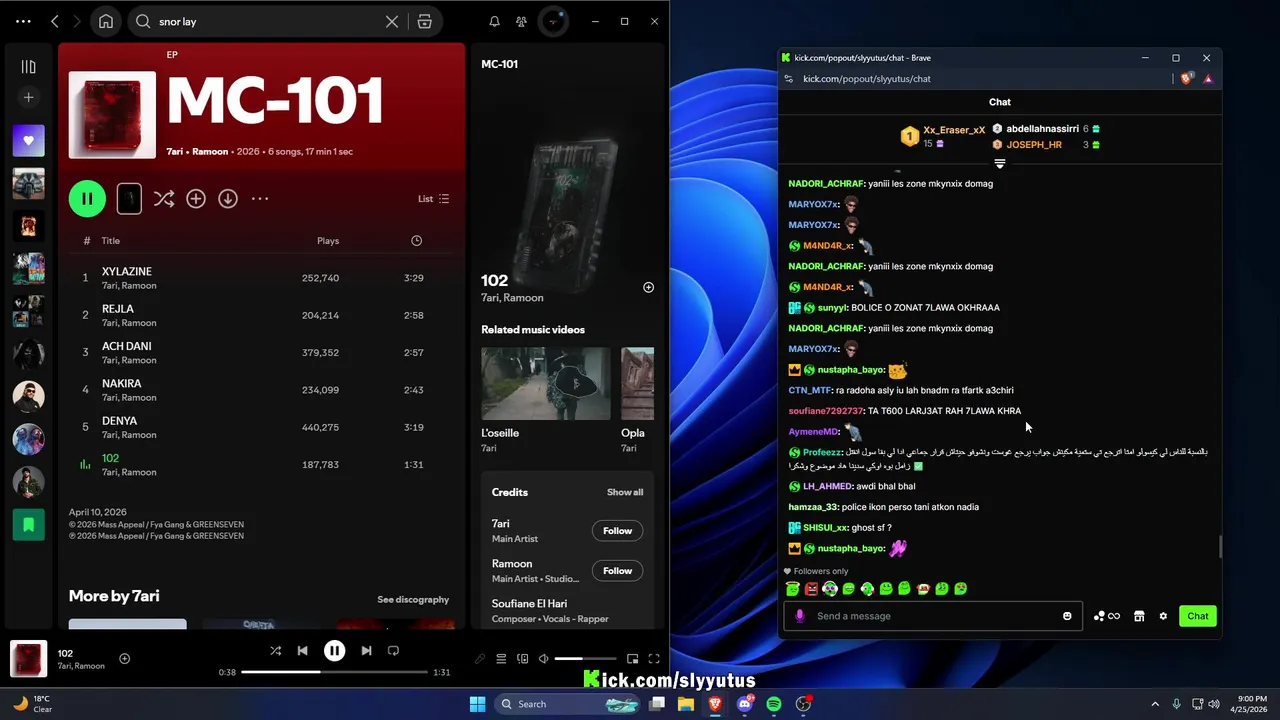Open Spotify profile avatar menu

[552, 21]
